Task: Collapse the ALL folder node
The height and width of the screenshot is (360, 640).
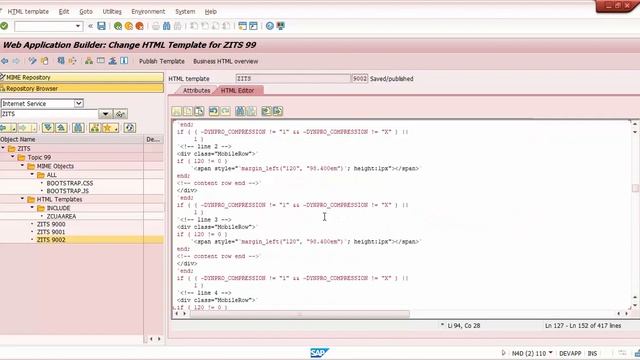Action: coord(32,174)
